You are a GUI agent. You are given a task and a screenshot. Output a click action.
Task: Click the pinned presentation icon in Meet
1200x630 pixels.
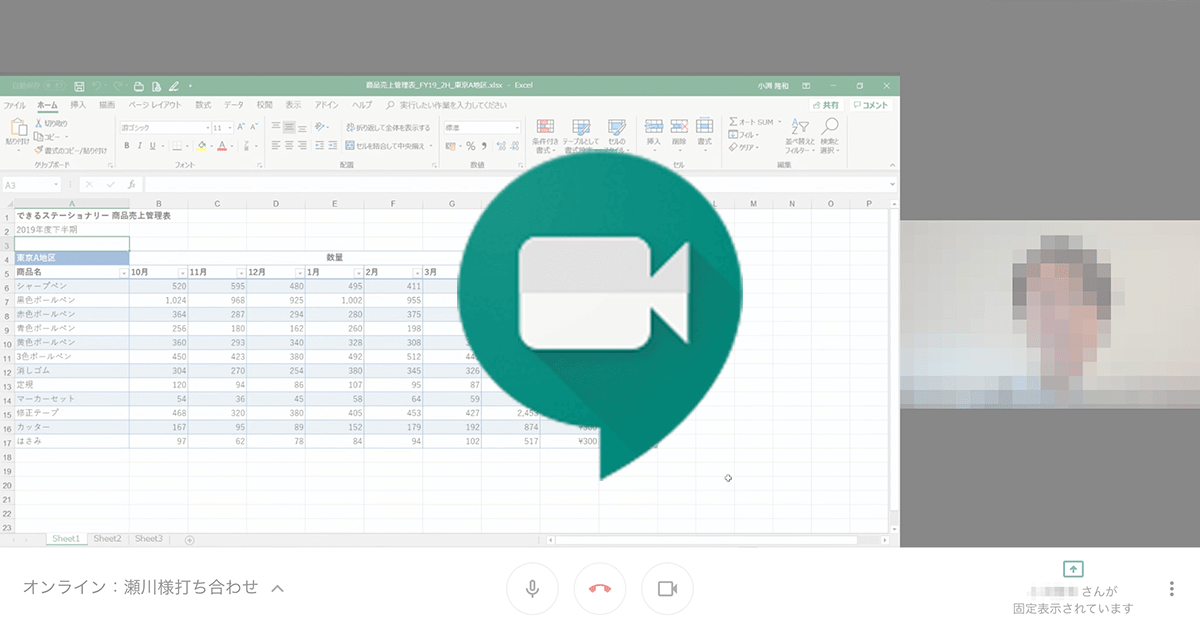(1072, 568)
